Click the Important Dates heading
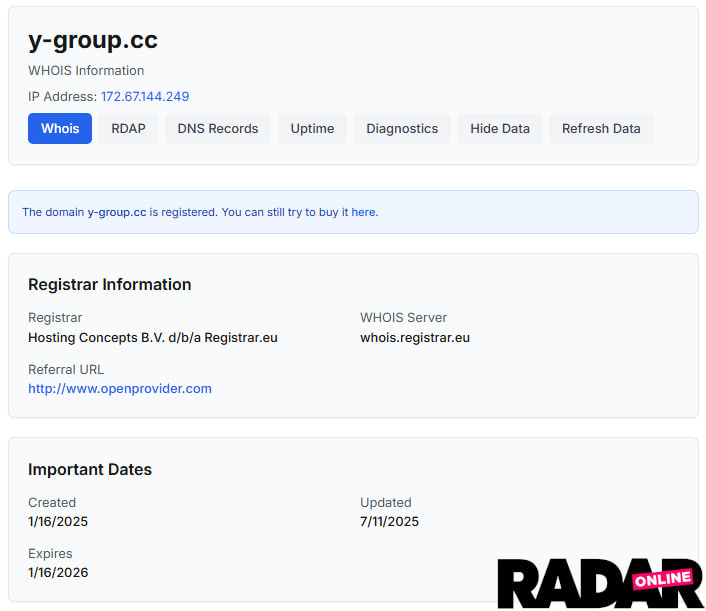 [90, 470]
